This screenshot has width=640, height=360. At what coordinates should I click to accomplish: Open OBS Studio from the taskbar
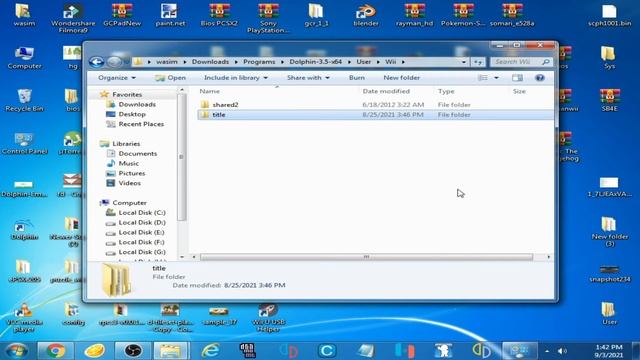133,350
